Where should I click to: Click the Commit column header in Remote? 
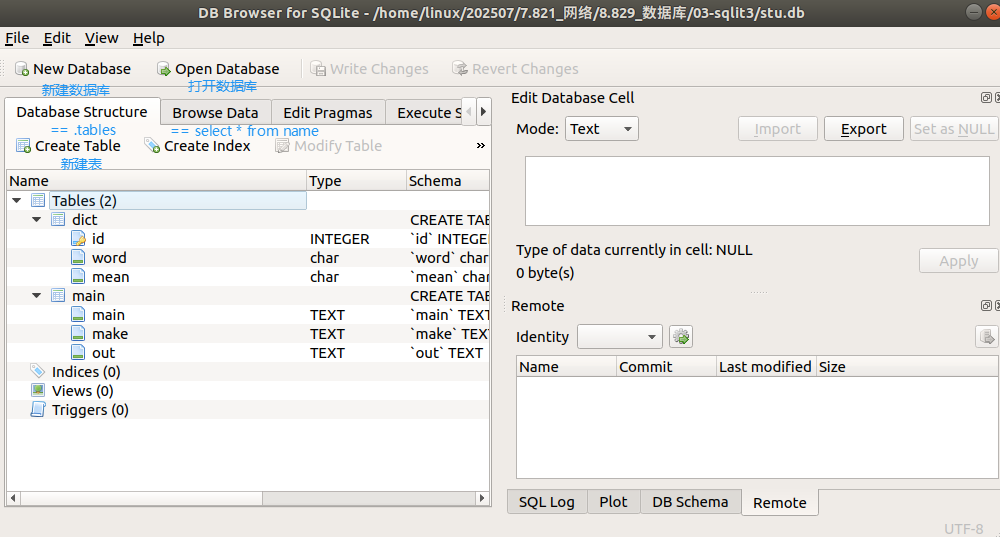tap(666, 367)
